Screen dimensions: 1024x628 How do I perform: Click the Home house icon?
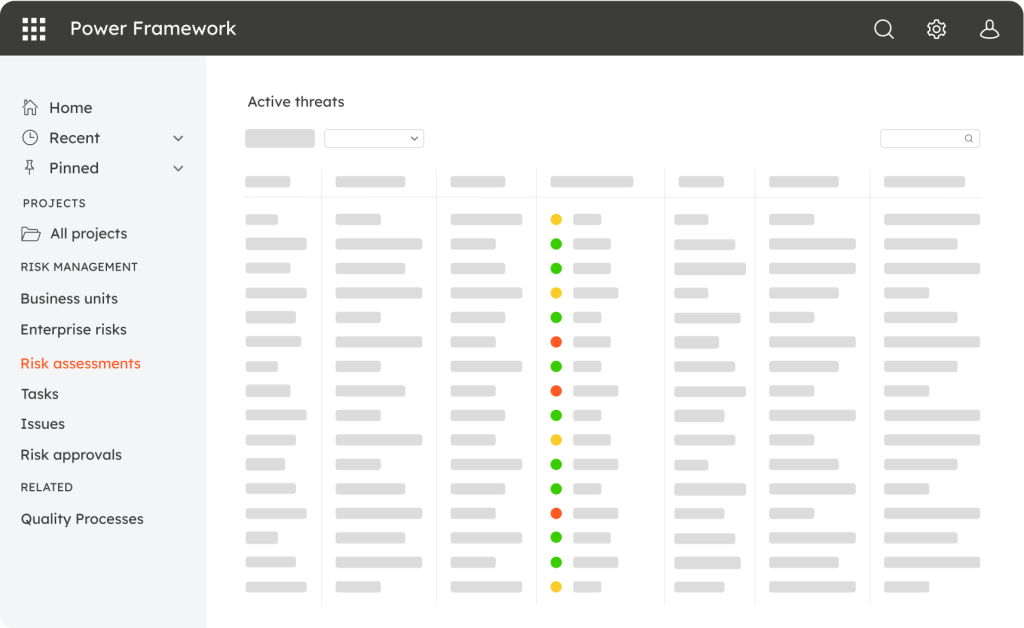pyautogui.click(x=31, y=108)
